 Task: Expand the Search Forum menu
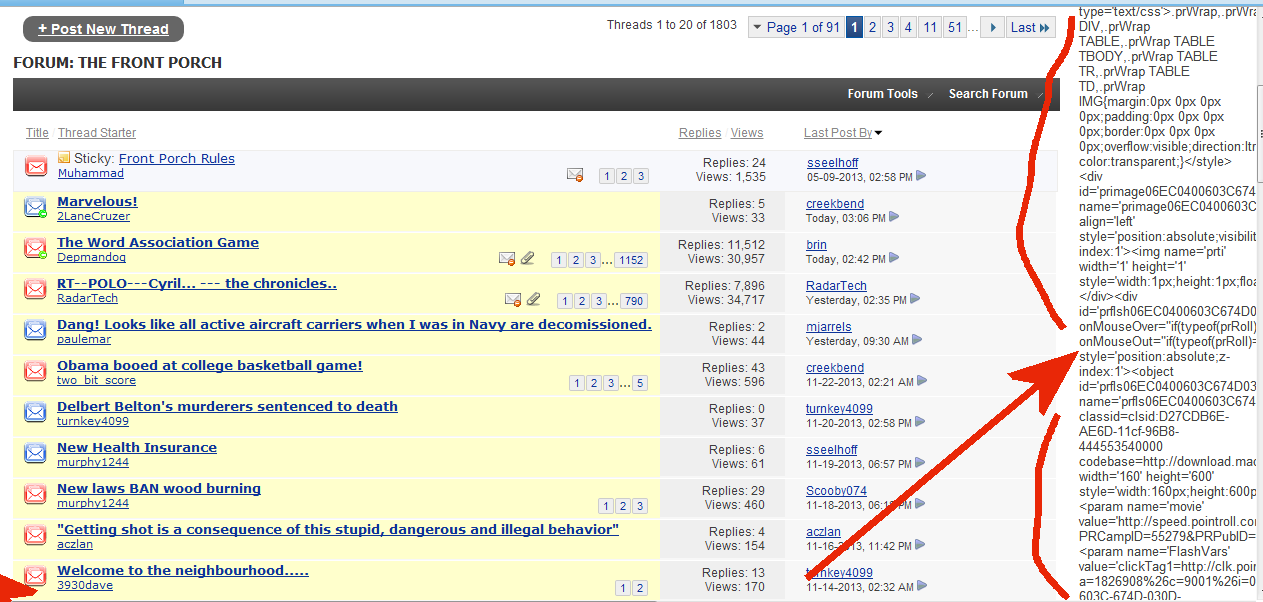[988, 94]
